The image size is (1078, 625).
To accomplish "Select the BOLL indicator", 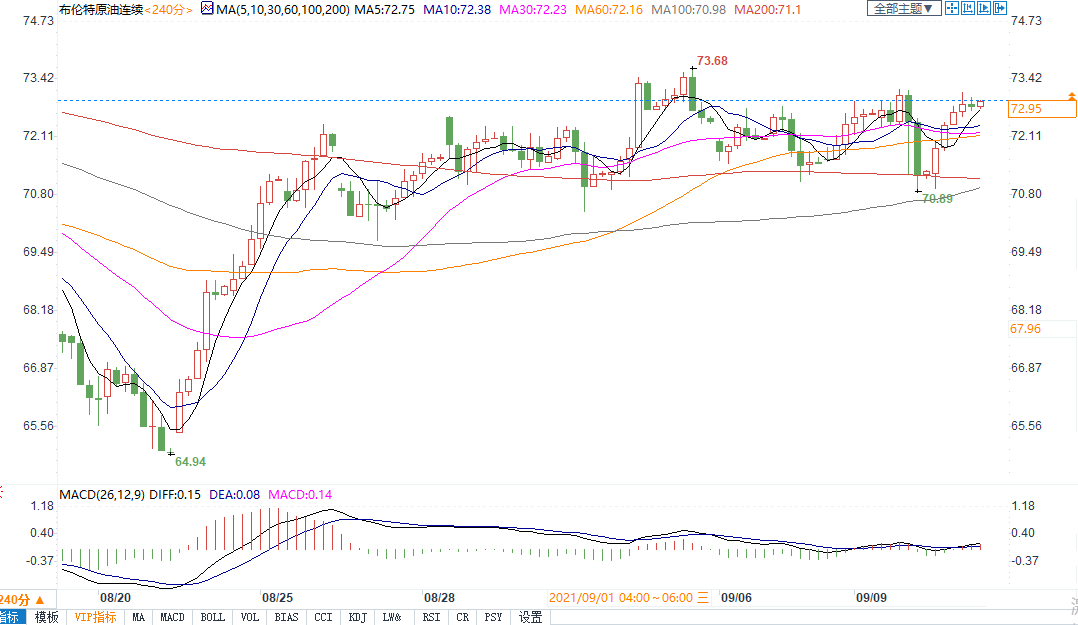I will (x=212, y=617).
